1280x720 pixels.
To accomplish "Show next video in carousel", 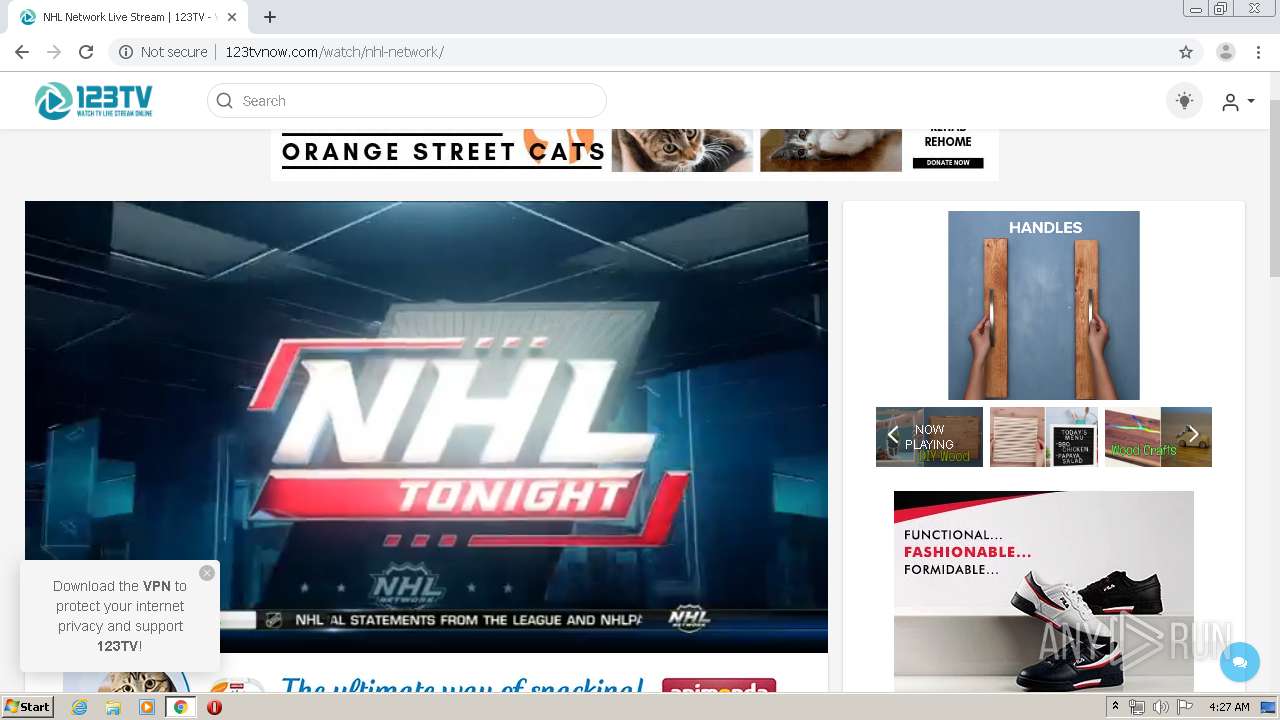I will coord(1193,435).
